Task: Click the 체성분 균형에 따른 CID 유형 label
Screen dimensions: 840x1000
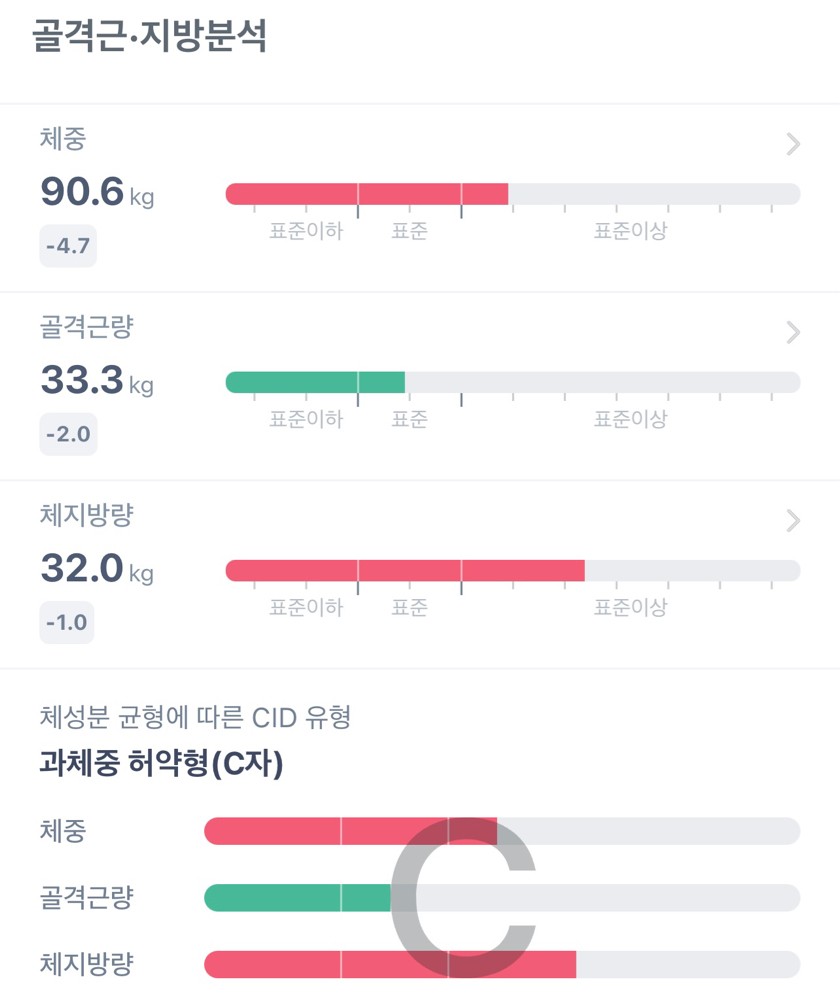Action: pyautogui.click(x=195, y=717)
